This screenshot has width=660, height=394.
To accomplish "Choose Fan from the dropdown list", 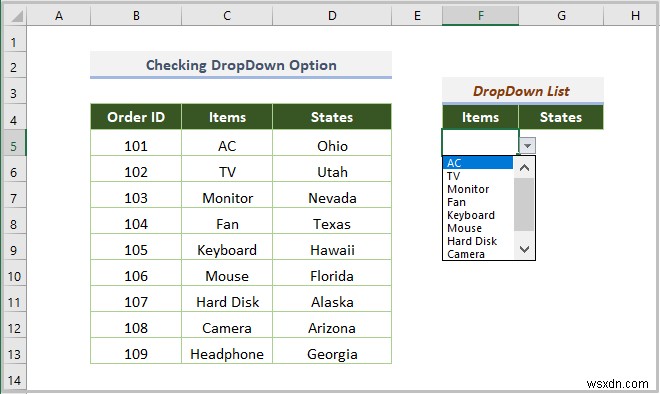I will (478, 202).
